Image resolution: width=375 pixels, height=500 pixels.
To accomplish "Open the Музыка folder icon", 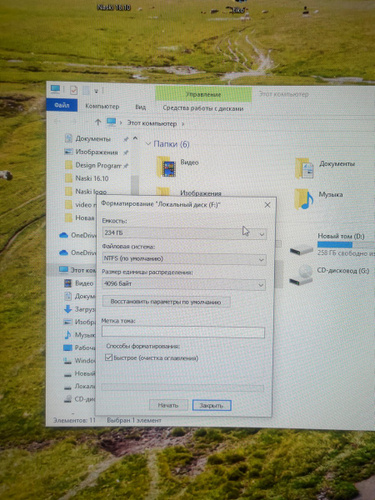I will 304,199.
